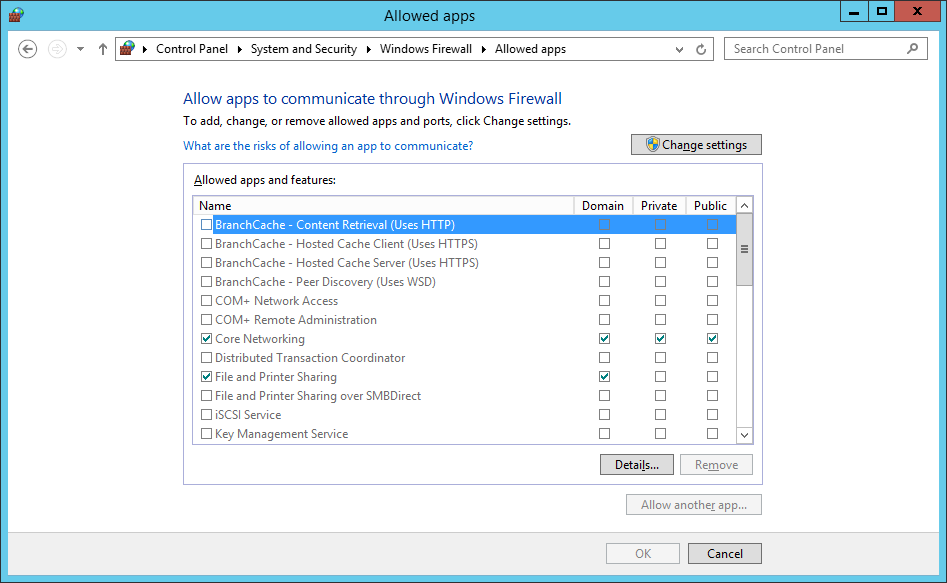
Task: Open the address bar history dropdown
Action: coord(681,49)
